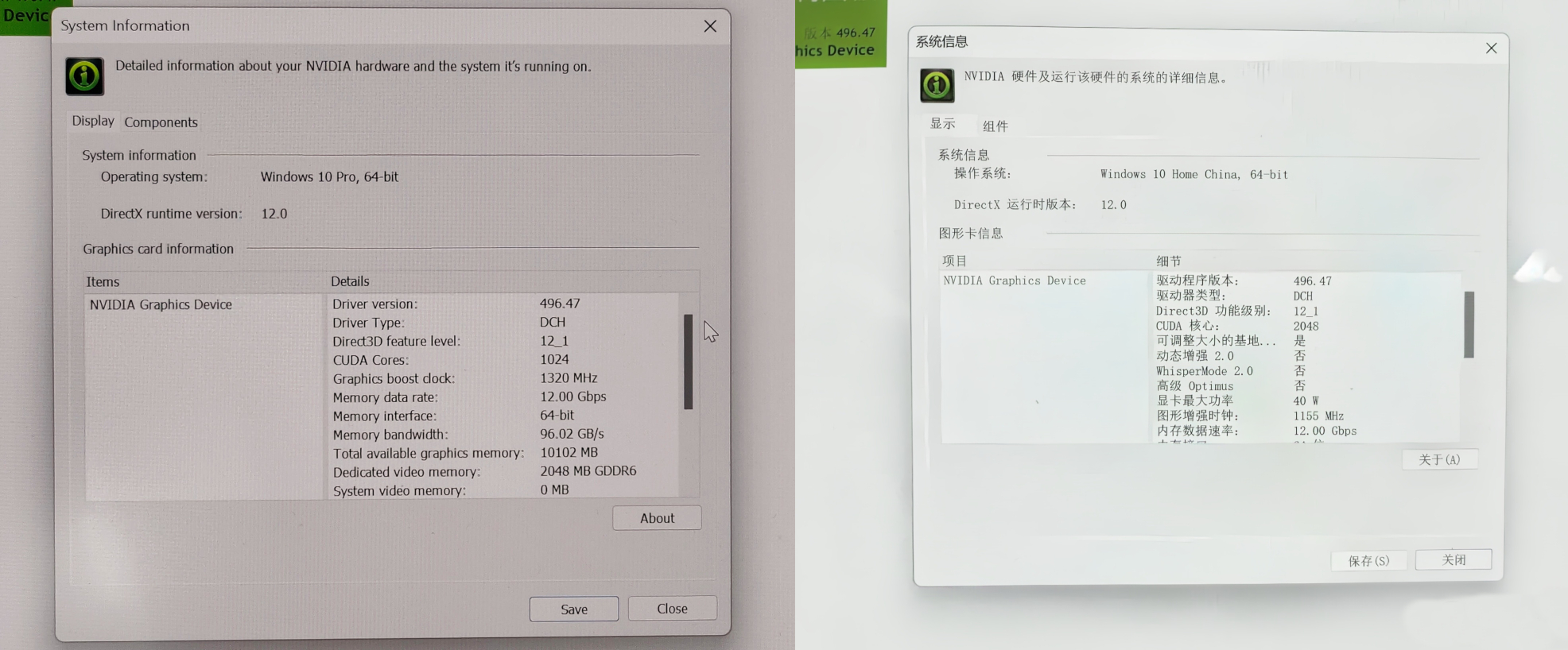The width and height of the screenshot is (1568, 650).
Task: Click the CUDA Cores value 1024
Action: click(554, 359)
